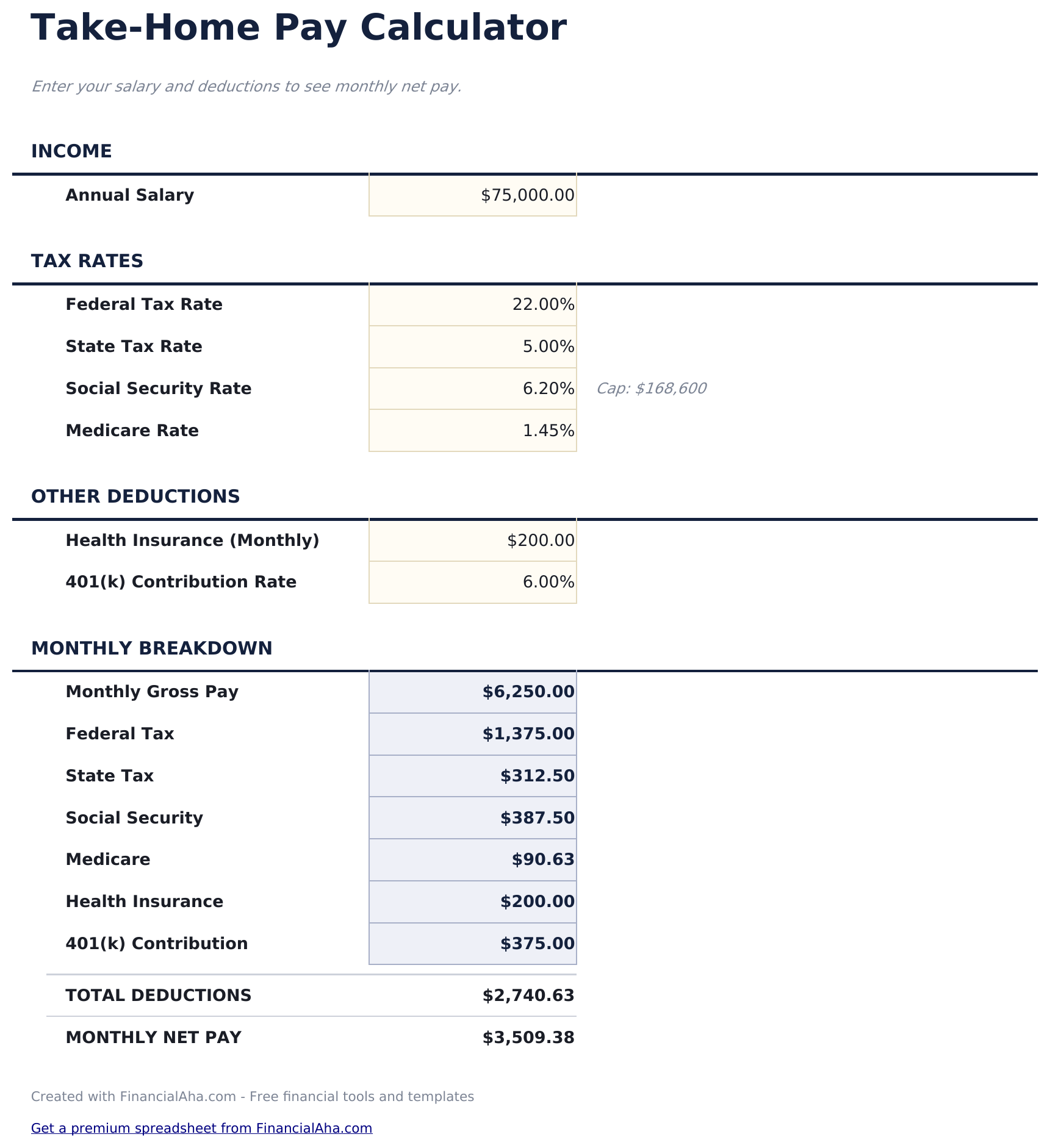
Task: Click the Total Deductions amount value
Action: point(528,996)
